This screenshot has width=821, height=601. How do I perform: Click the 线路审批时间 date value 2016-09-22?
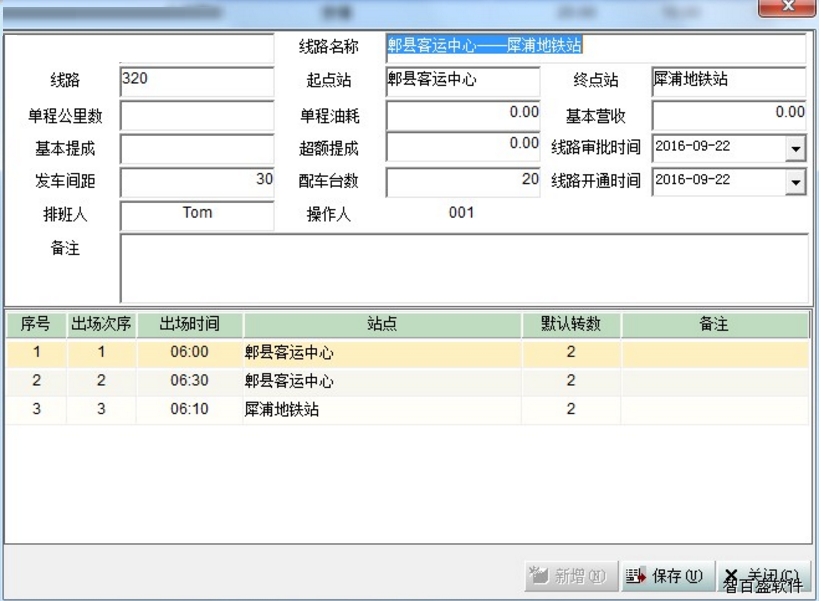coord(692,147)
